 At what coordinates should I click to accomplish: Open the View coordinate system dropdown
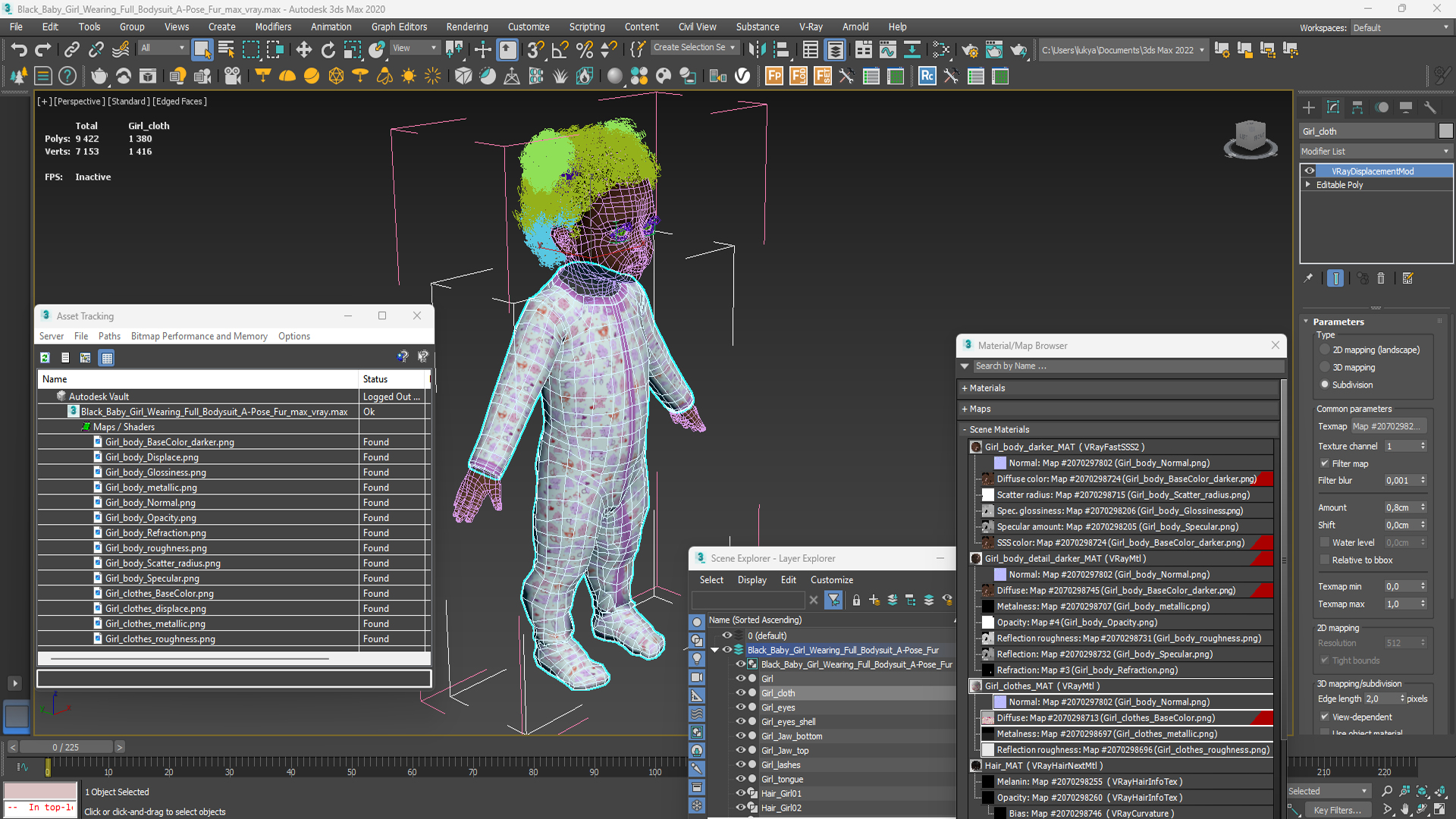coord(414,48)
